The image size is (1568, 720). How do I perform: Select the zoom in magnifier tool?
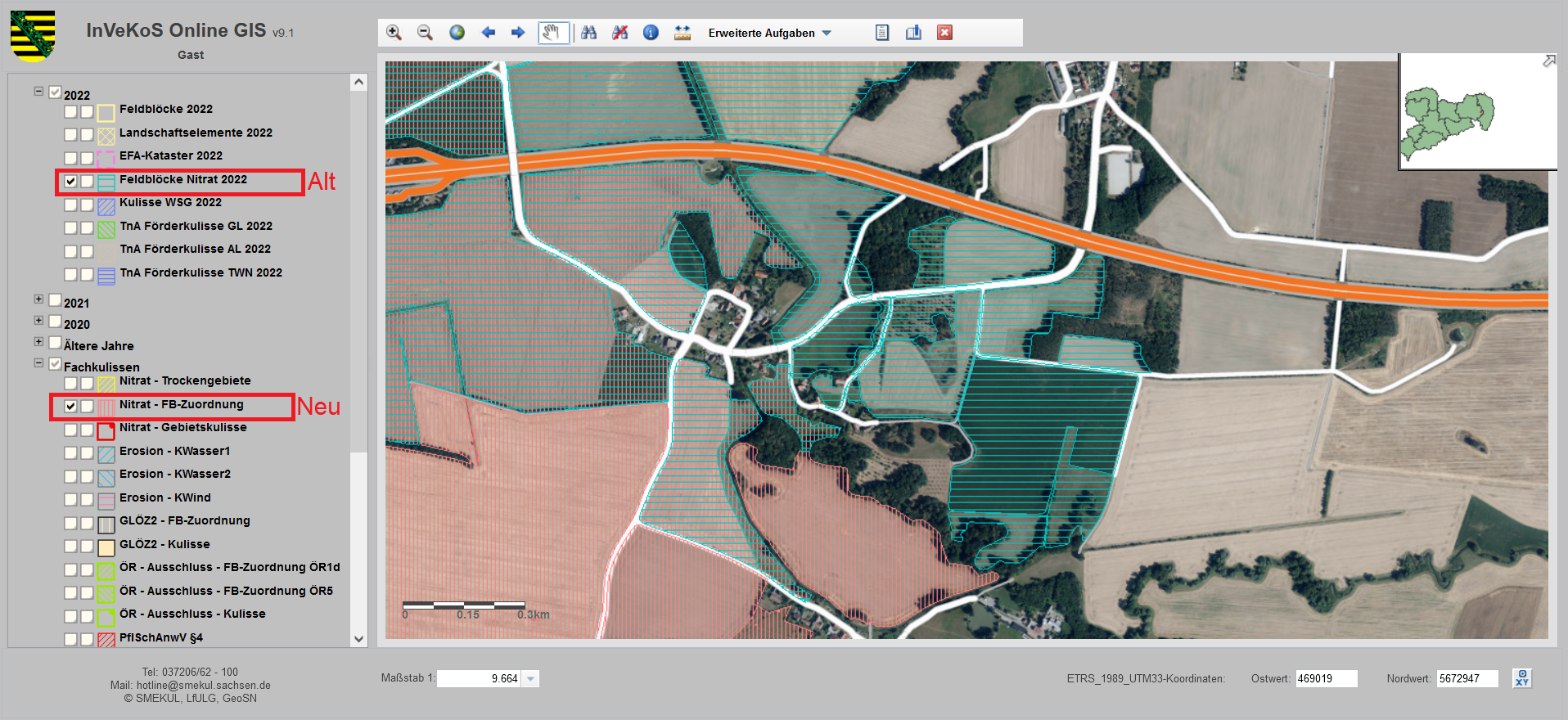click(394, 33)
